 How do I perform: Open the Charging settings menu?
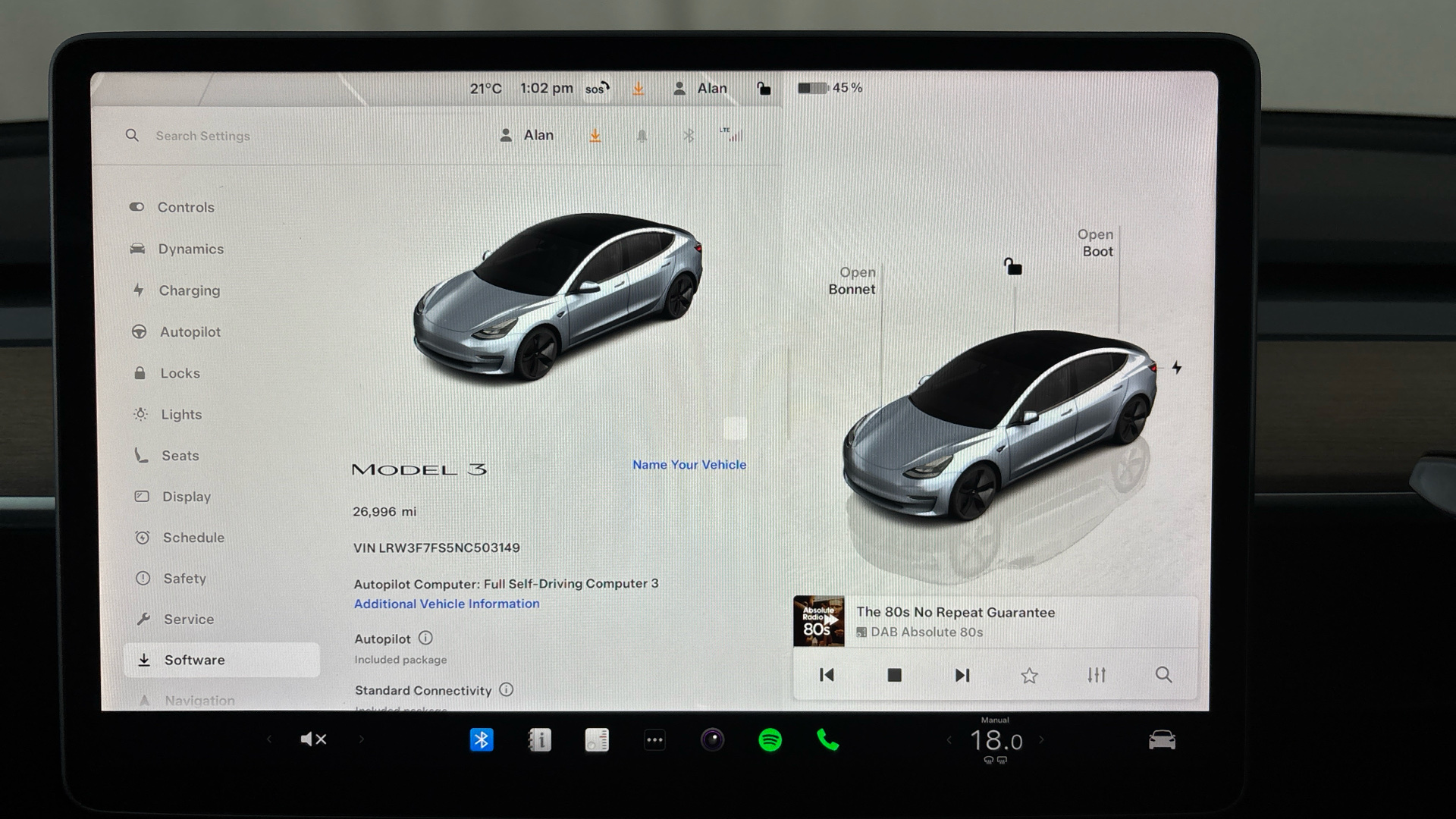tap(176, 290)
